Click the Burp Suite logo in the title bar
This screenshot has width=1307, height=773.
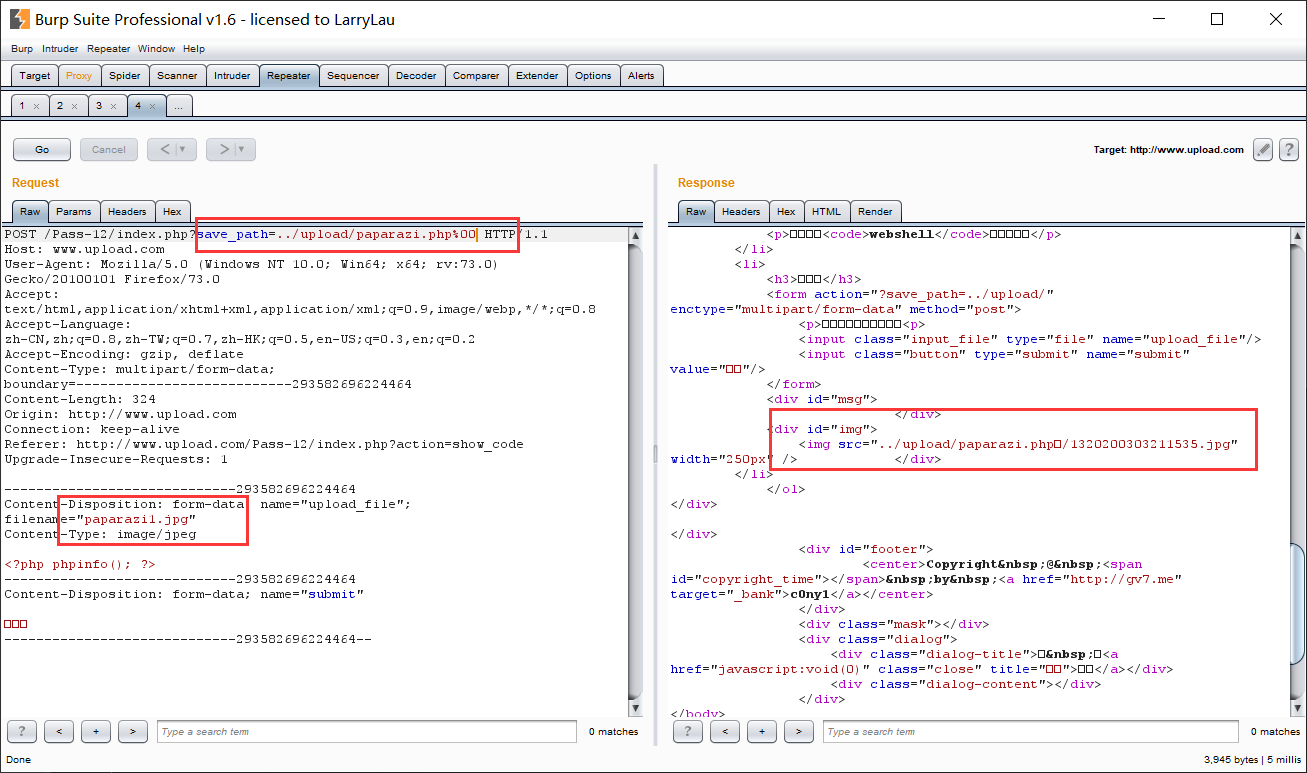pos(19,19)
